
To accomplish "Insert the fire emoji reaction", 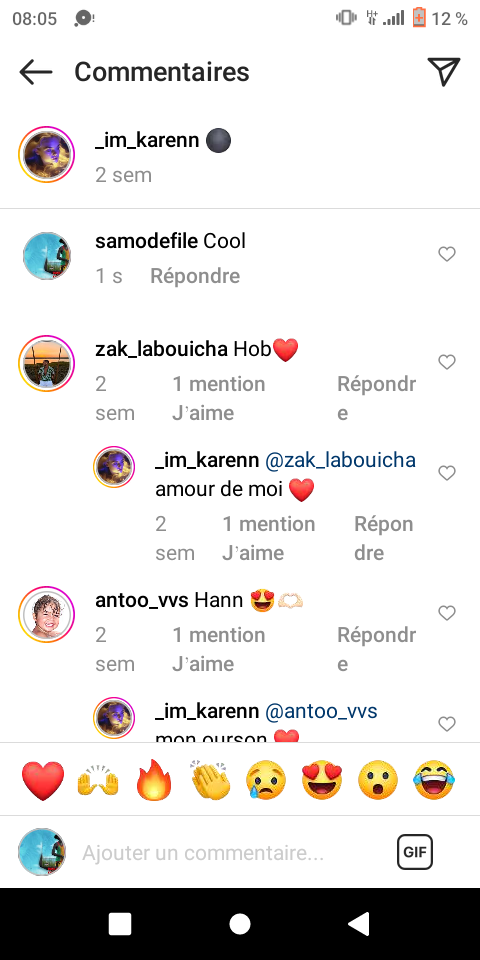I will [155, 780].
